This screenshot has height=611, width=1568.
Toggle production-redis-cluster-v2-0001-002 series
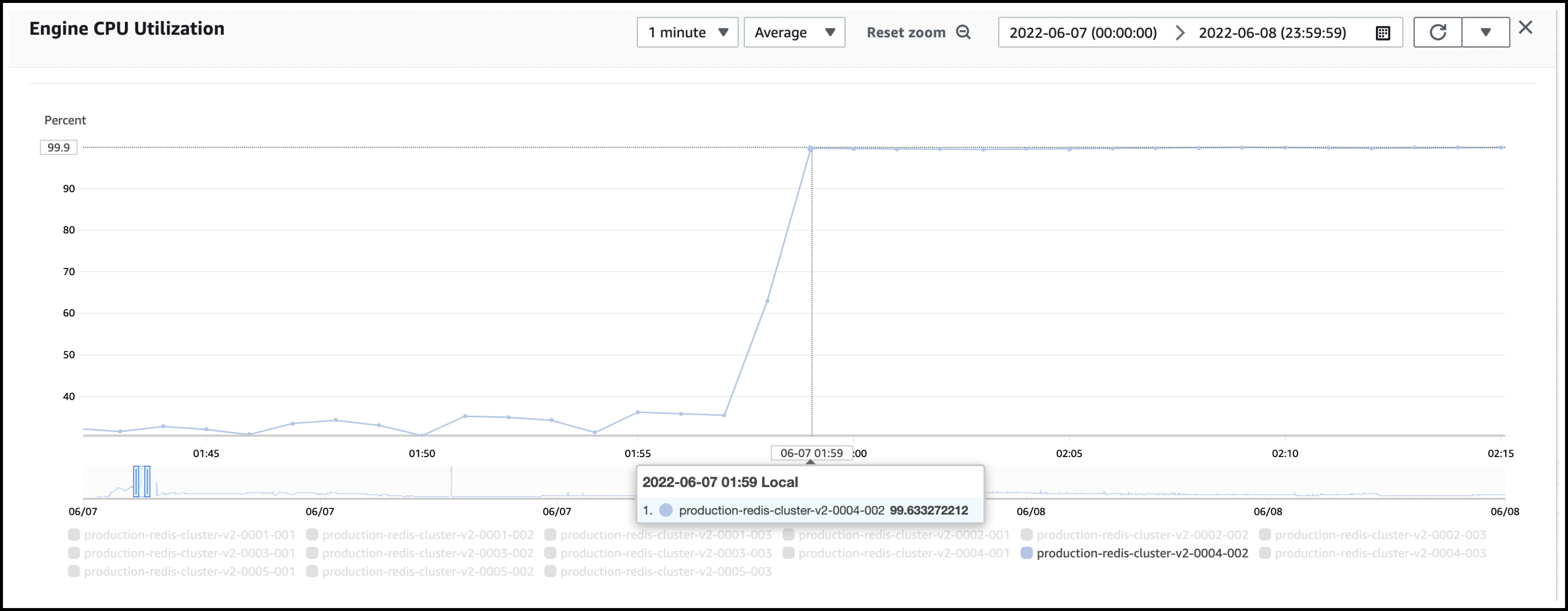coord(420,534)
